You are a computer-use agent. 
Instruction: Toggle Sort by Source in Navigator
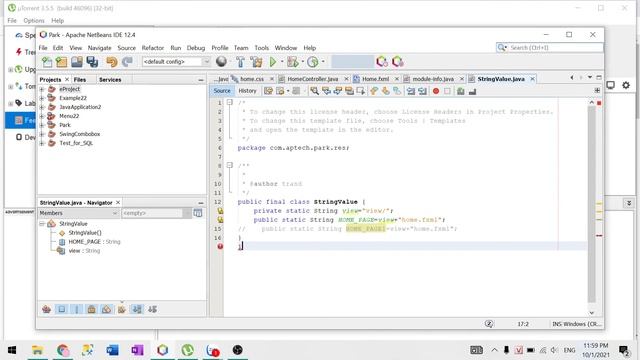[x=152, y=309]
